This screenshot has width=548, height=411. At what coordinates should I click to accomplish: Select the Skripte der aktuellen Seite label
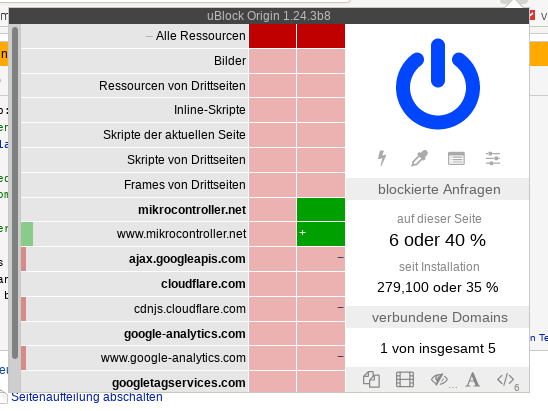[135, 135]
